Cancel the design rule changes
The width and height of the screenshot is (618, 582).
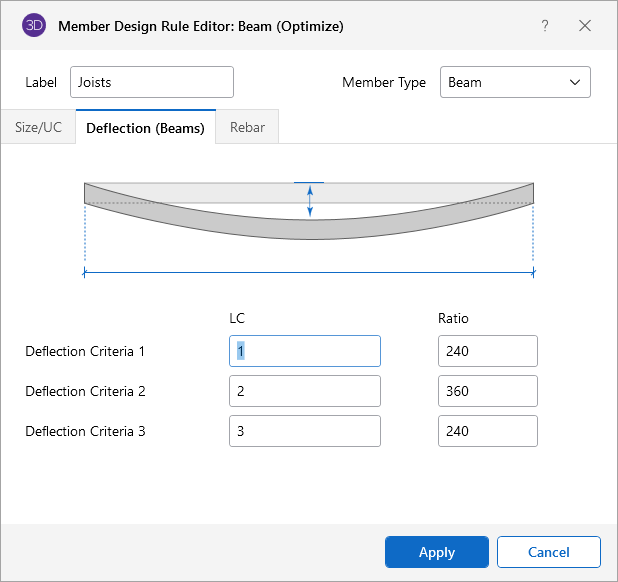pyautogui.click(x=549, y=552)
